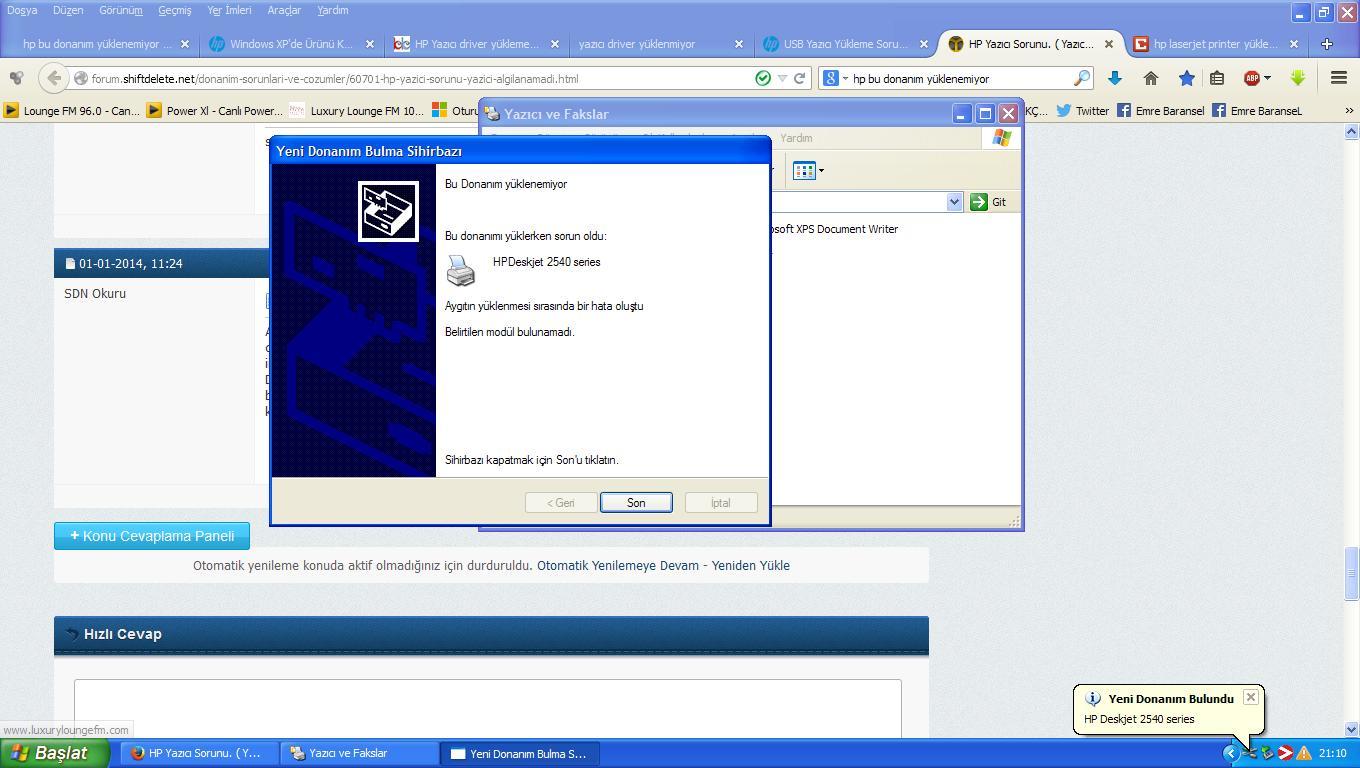Show the bookmarks list icon

click(1217, 78)
